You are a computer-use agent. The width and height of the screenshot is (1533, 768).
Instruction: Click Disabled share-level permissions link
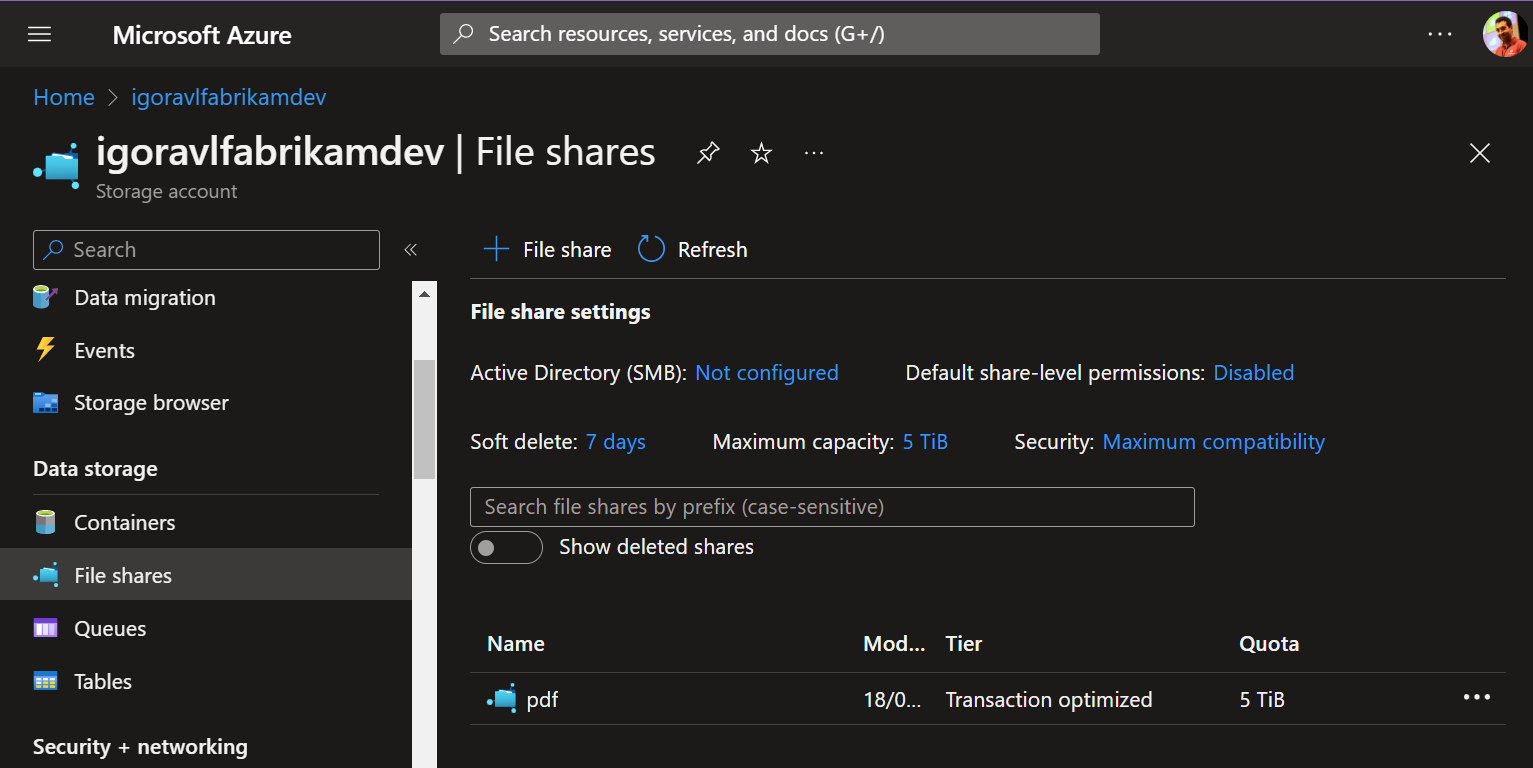pyautogui.click(x=1254, y=373)
